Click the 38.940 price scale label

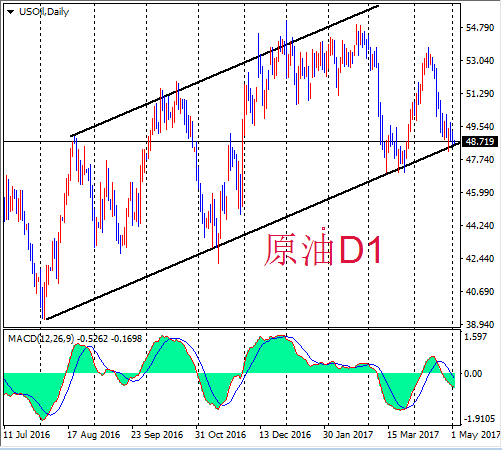point(480,324)
